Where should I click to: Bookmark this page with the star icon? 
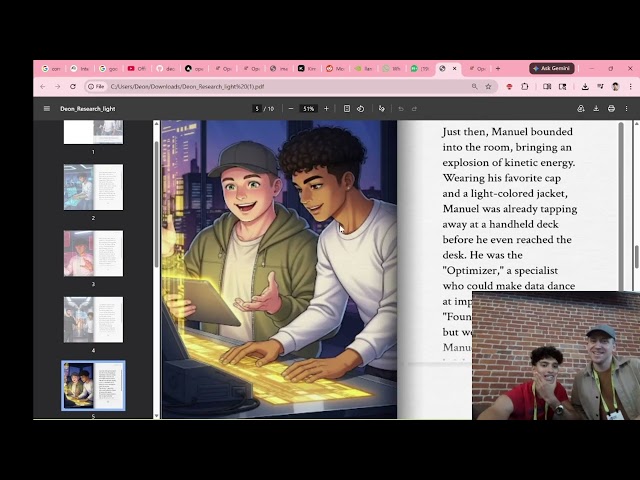(x=488, y=87)
